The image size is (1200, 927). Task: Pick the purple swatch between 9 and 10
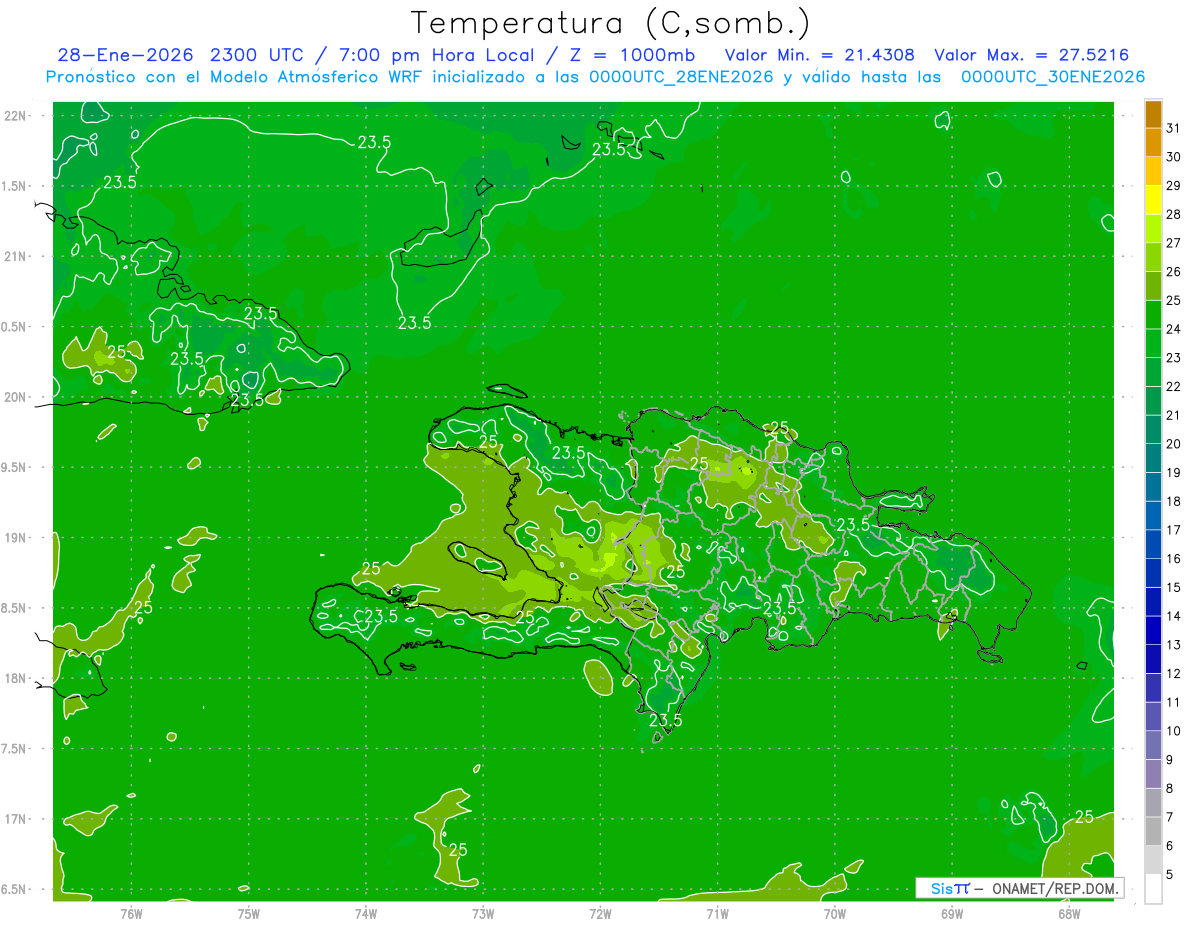point(1153,745)
